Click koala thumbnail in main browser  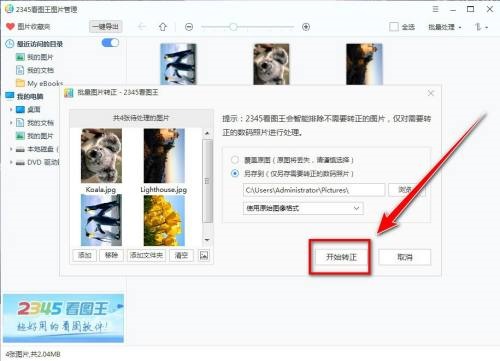point(271,64)
